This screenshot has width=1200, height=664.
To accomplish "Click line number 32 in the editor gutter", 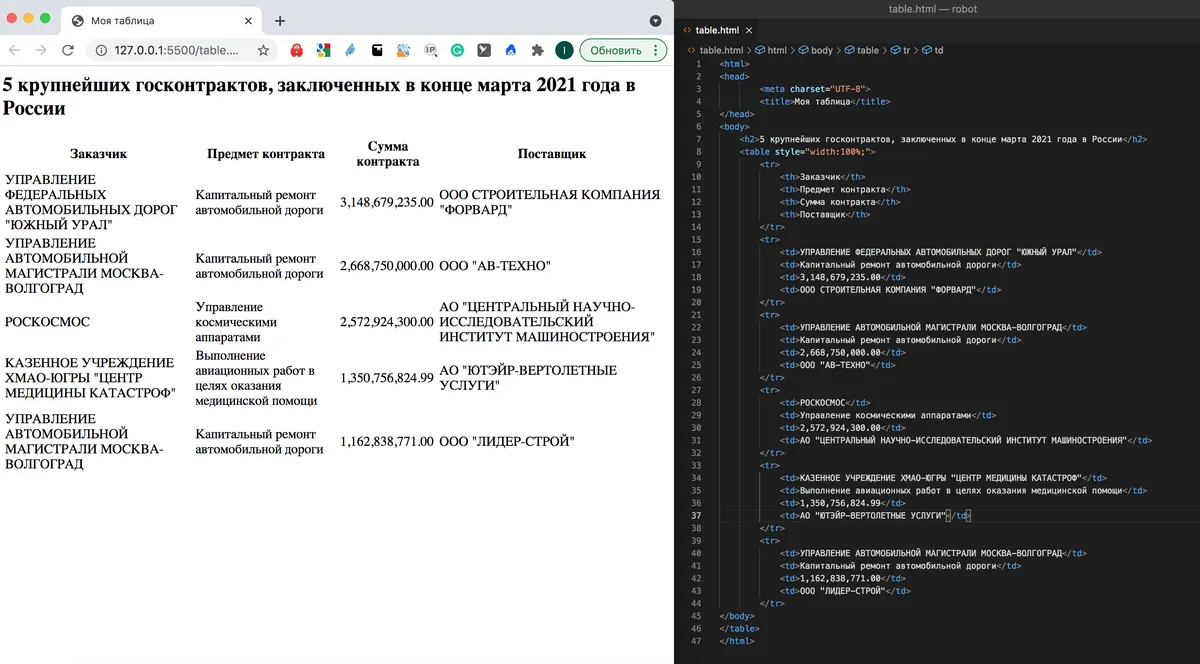I will coord(696,453).
